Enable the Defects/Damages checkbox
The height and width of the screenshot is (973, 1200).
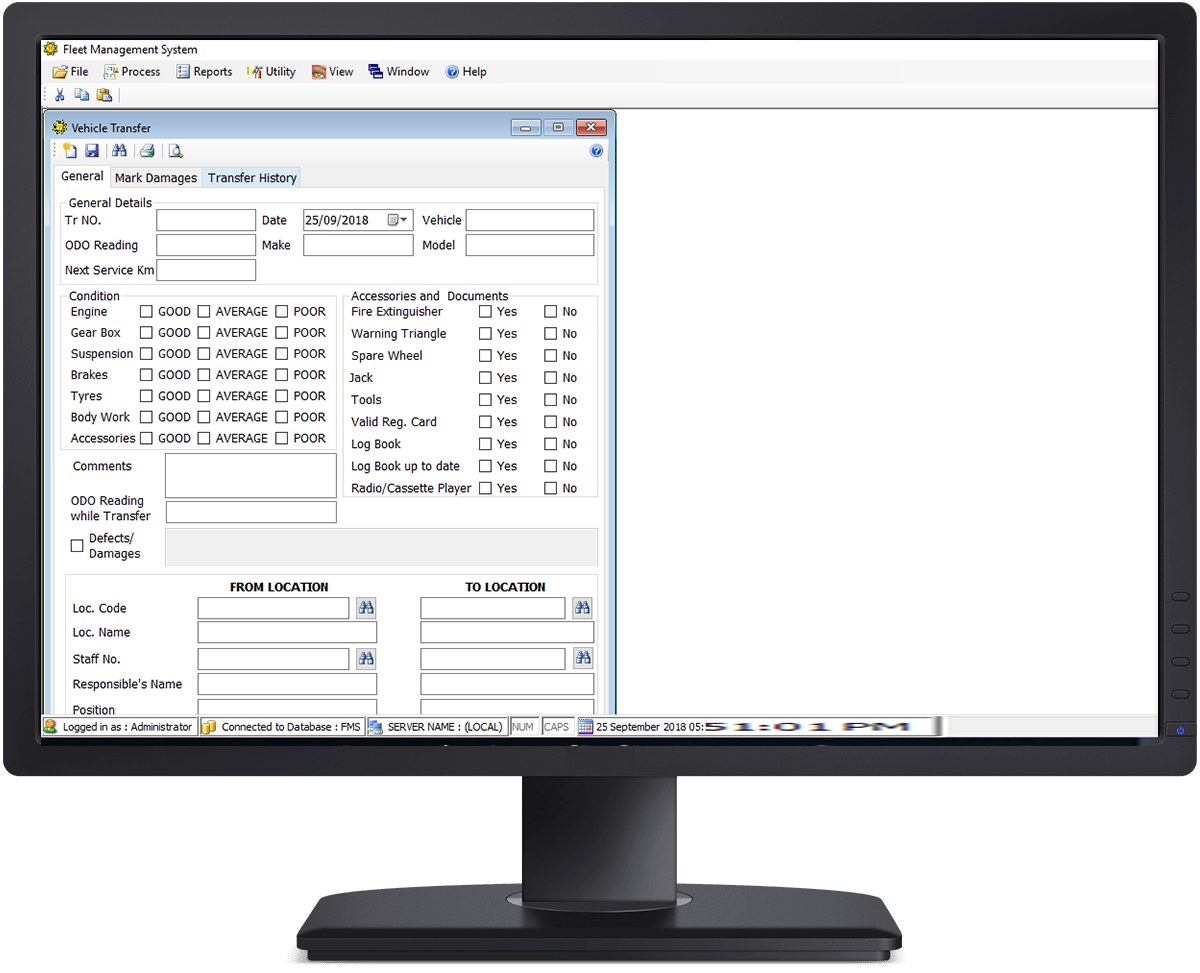click(77, 546)
